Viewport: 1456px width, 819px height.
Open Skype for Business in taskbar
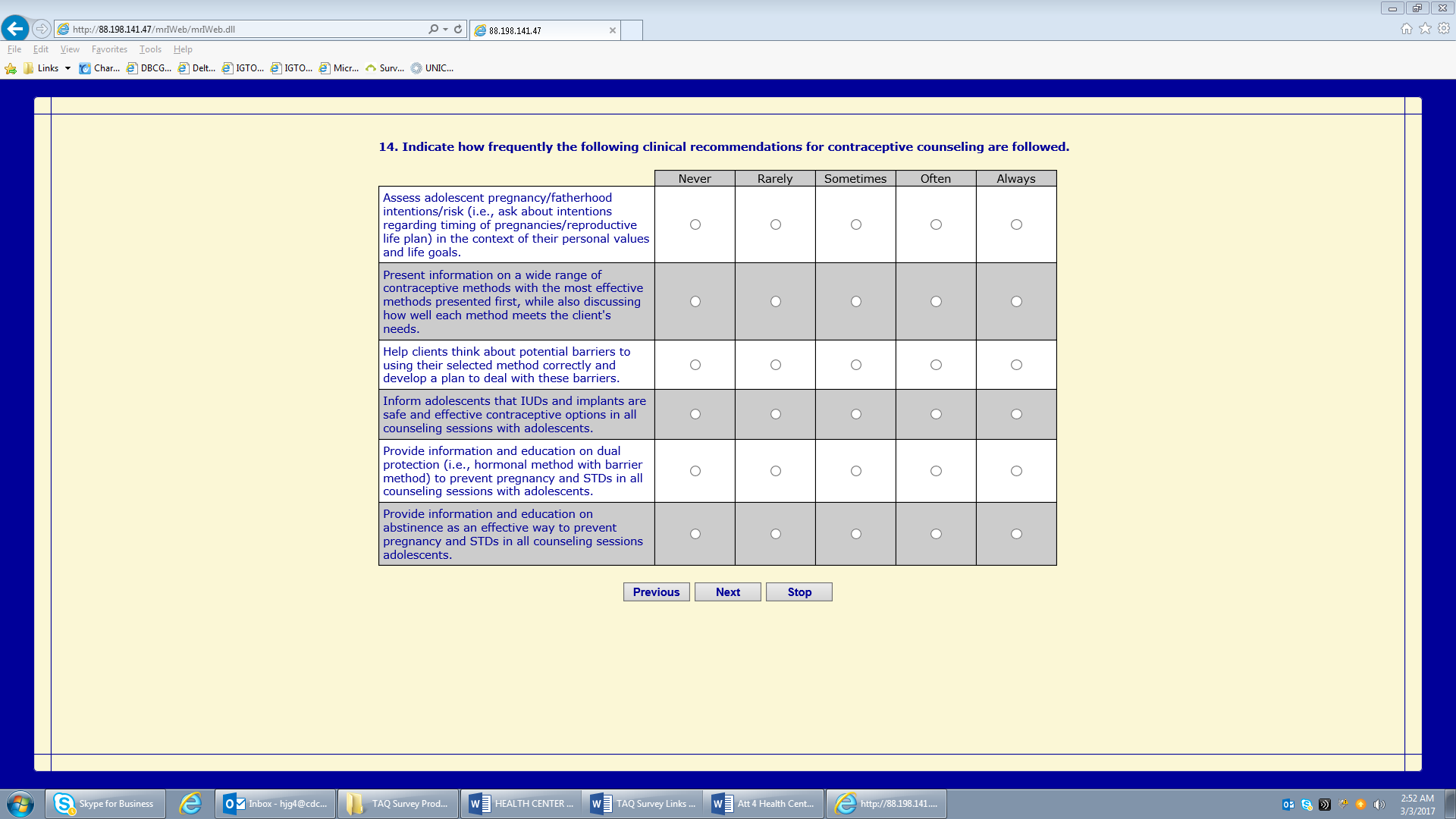tap(105, 804)
